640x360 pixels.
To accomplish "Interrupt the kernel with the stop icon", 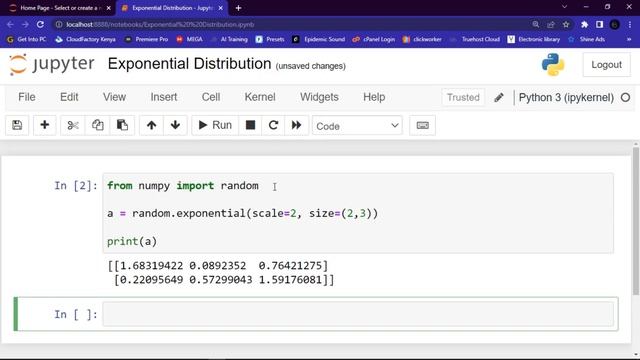I will (x=250, y=125).
